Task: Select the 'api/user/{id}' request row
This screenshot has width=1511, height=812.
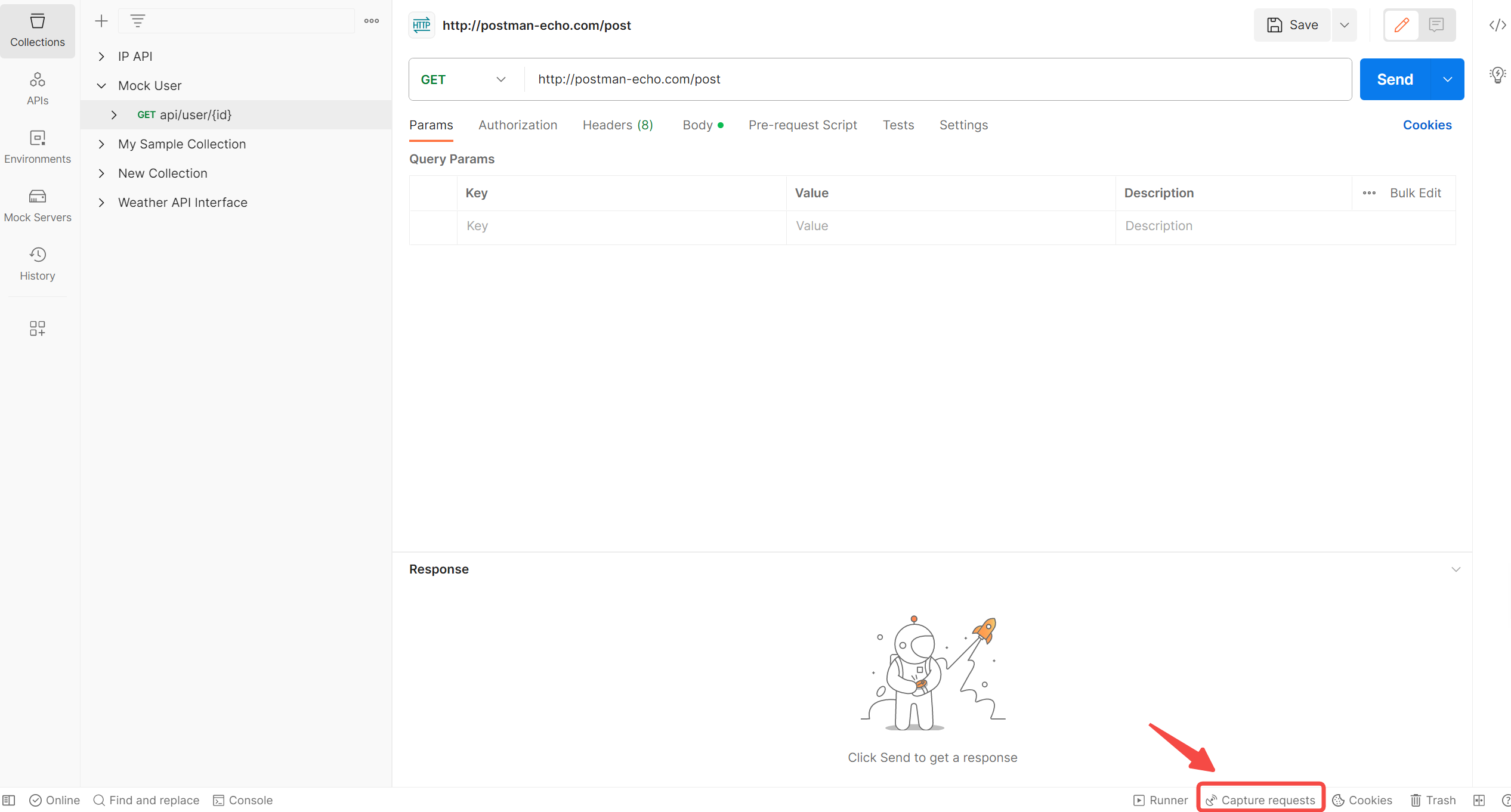Action: tap(236, 115)
